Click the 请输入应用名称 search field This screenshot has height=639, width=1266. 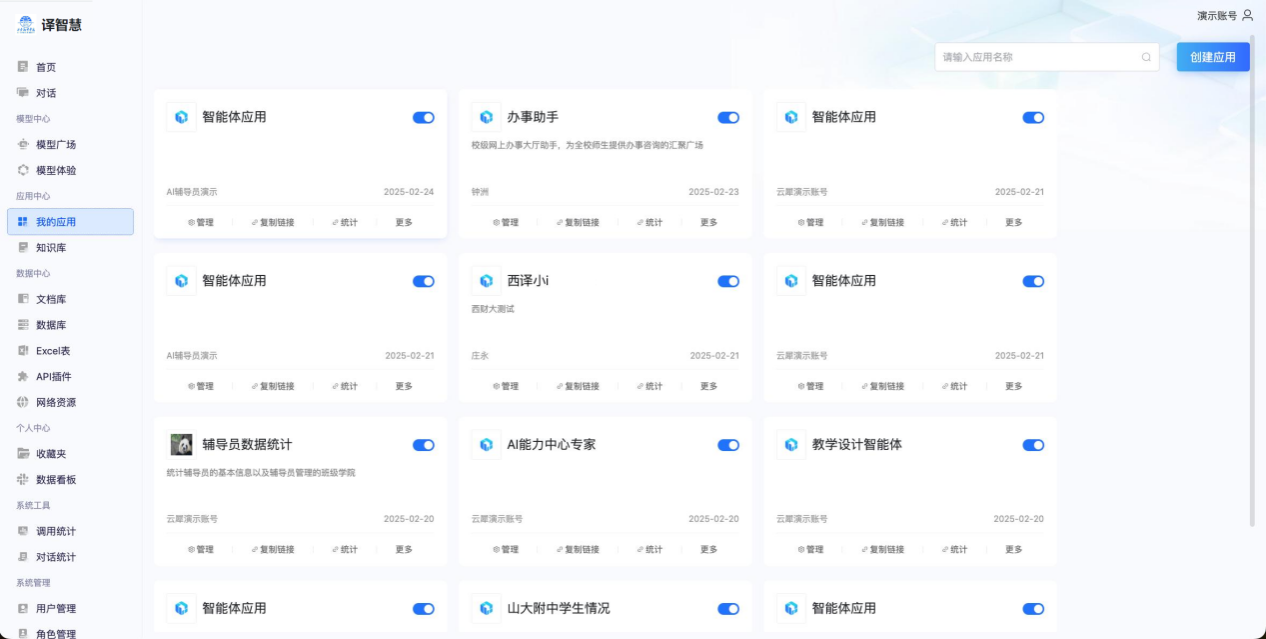coord(1047,57)
